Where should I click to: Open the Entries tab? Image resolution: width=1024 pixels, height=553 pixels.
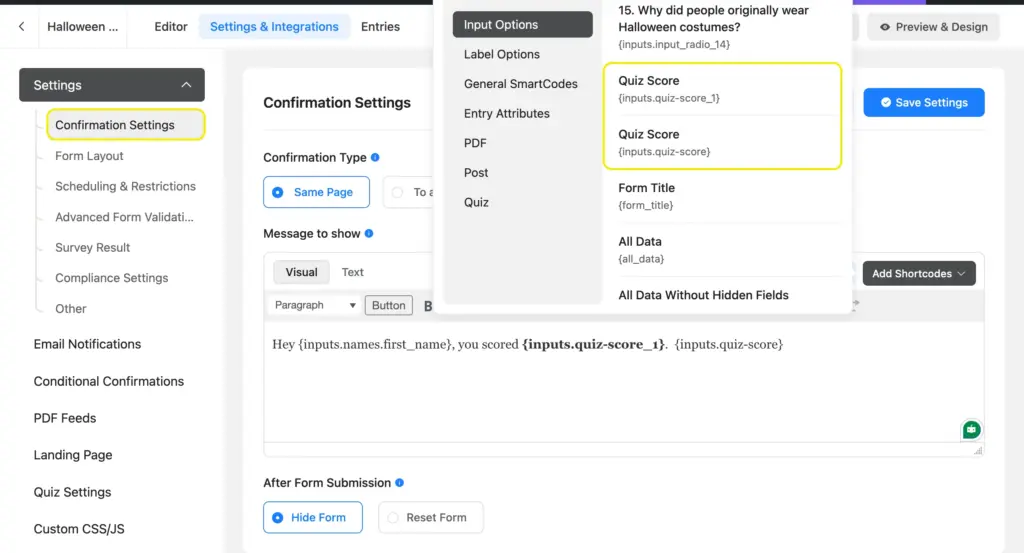pyautogui.click(x=380, y=27)
